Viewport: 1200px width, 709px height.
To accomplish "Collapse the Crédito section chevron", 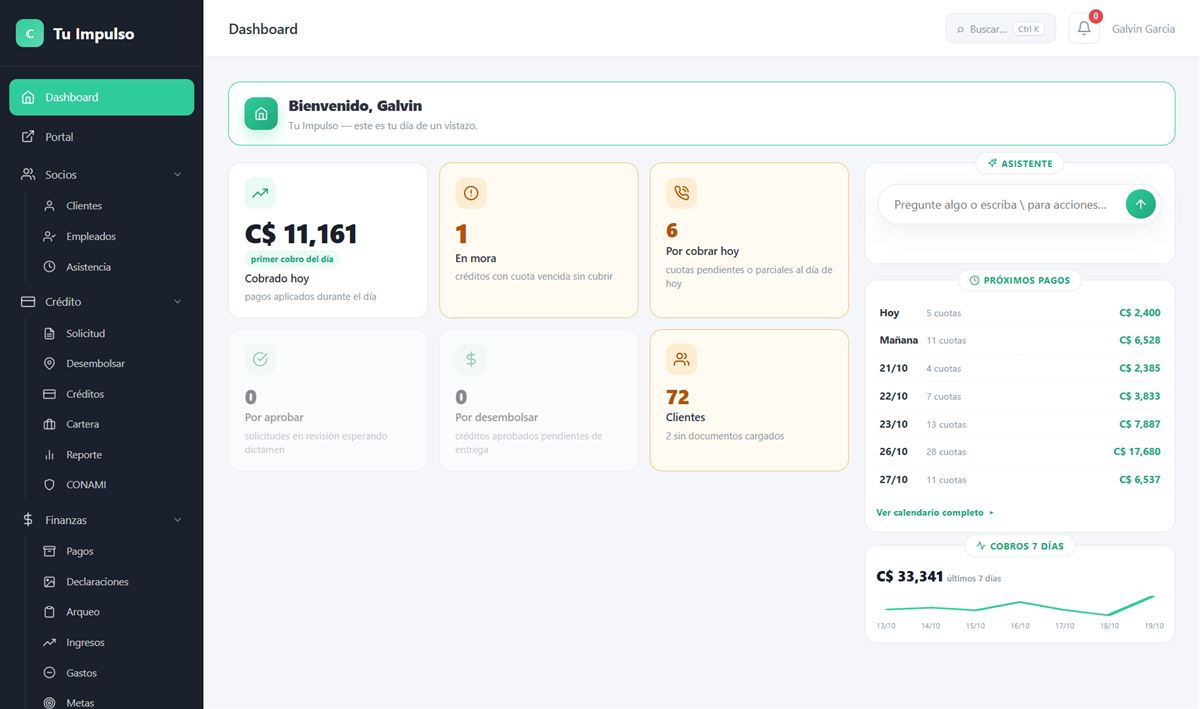I will coord(178,302).
